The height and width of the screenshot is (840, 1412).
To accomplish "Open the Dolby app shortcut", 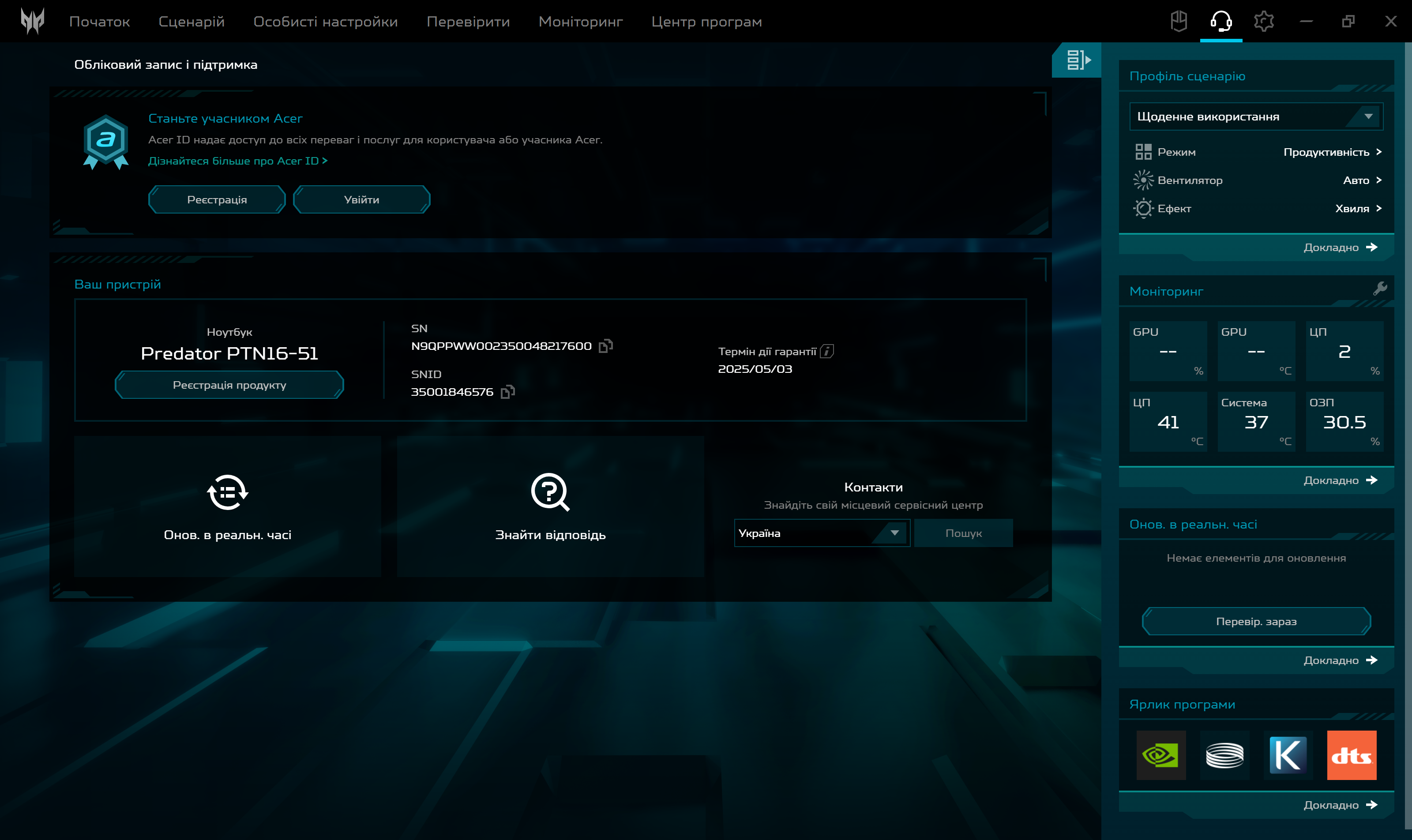I will [x=1224, y=755].
